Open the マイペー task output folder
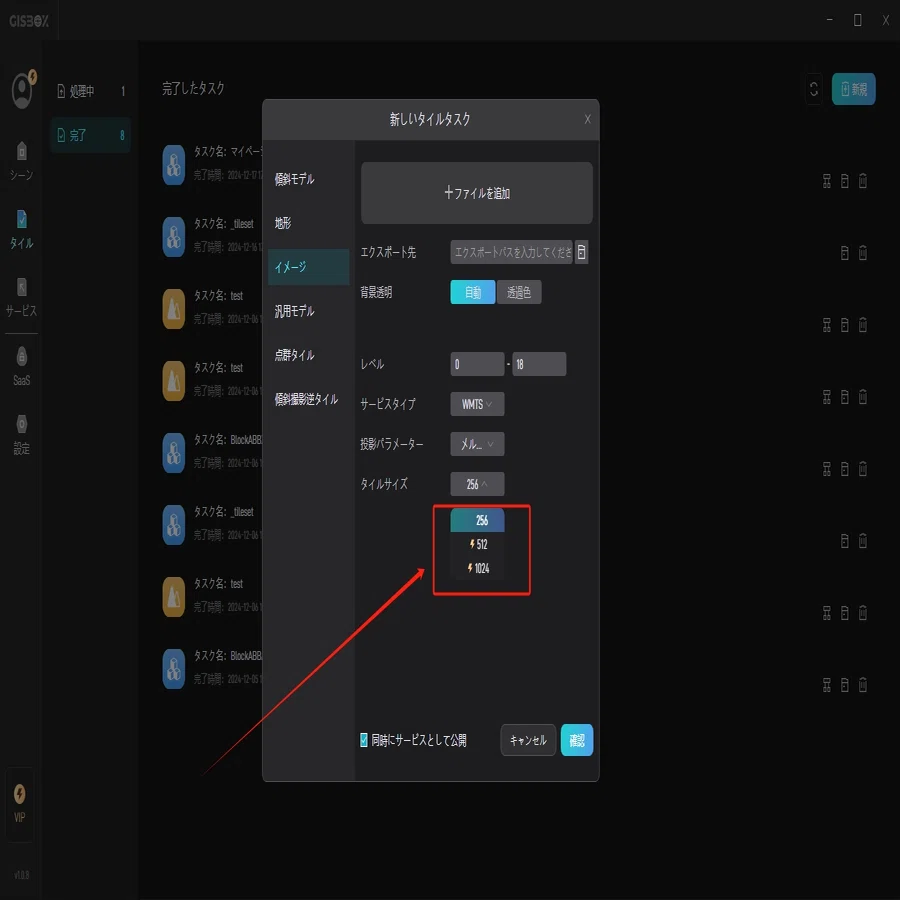The image size is (900, 900). 844,181
